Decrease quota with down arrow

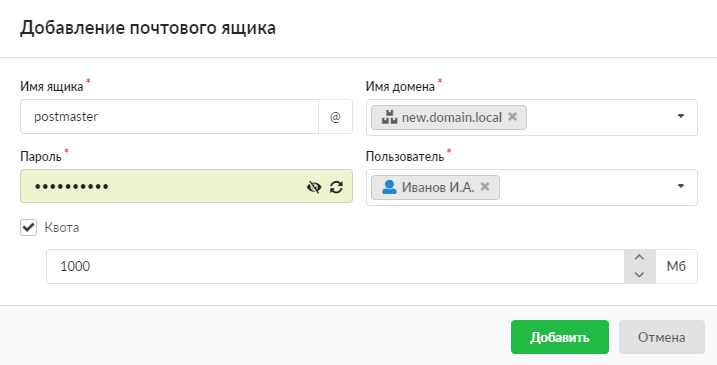tap(639, 274)
